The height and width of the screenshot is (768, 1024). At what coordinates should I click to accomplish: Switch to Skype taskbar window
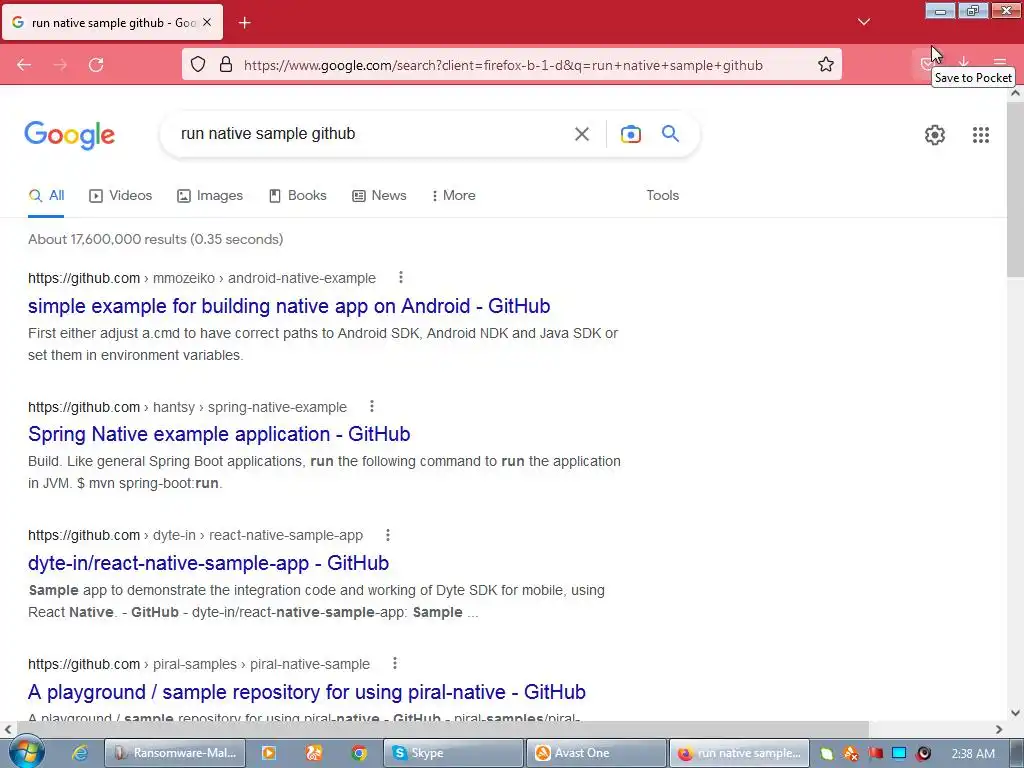453,753
